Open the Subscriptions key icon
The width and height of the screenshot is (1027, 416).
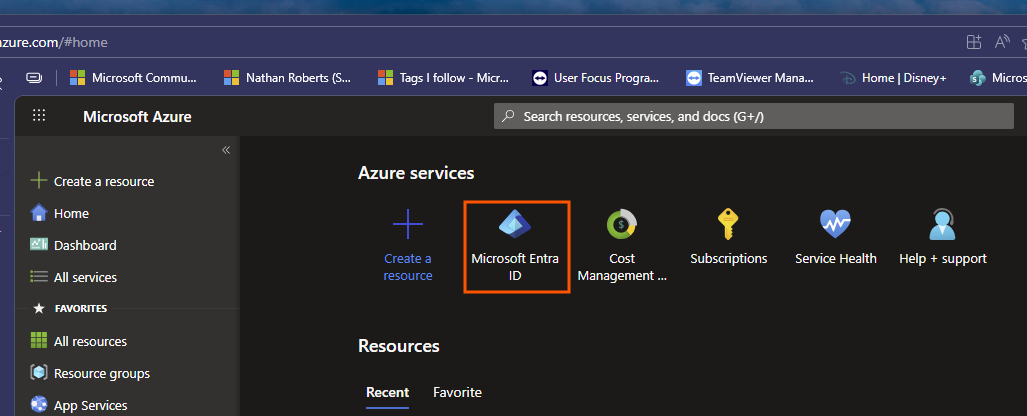click(728, 225)
